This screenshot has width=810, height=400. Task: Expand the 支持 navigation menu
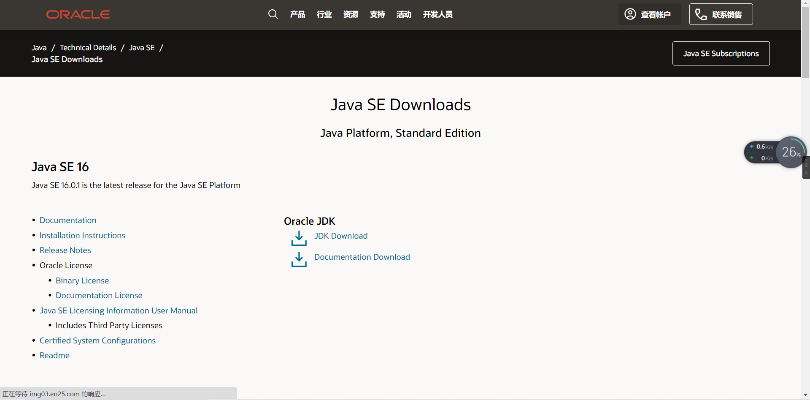point(377,15)
